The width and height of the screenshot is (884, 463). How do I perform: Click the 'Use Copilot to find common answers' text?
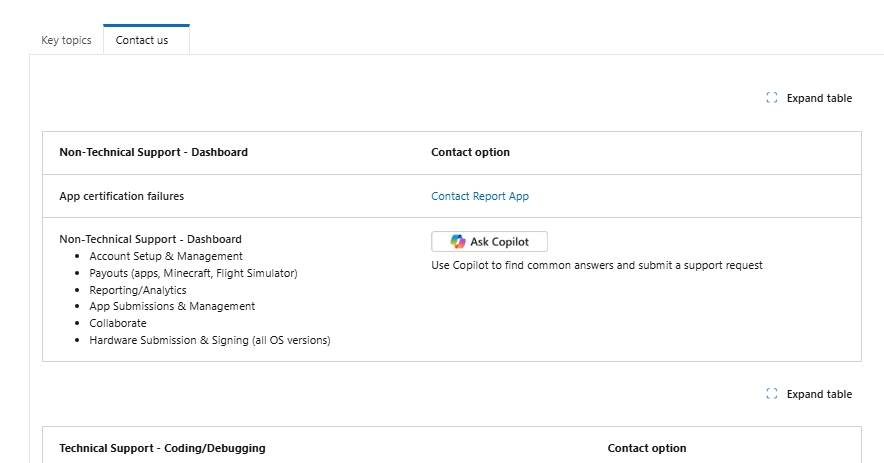pos(597,265)
